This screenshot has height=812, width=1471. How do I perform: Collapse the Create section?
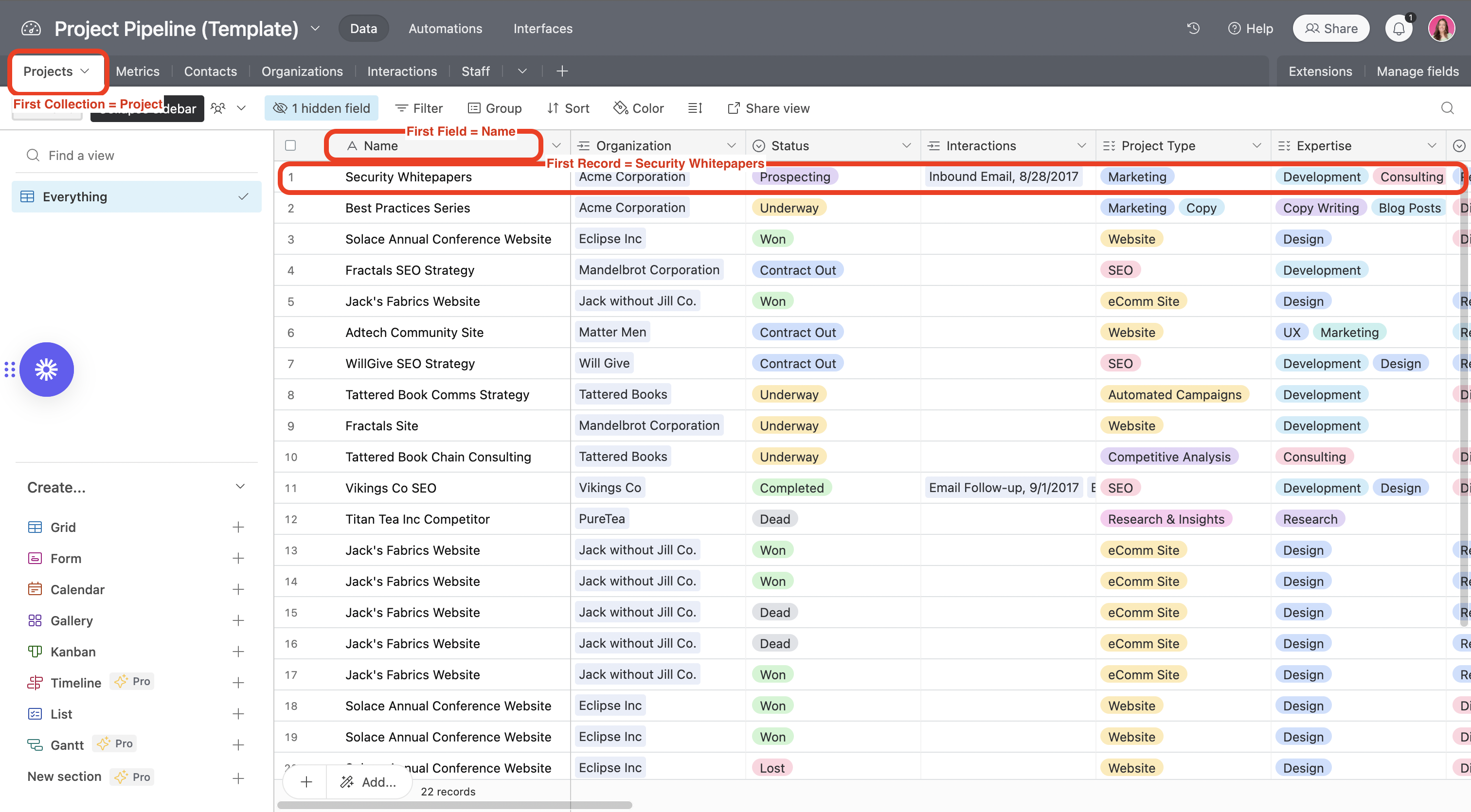pyautogui.click(x=240, y=487)
